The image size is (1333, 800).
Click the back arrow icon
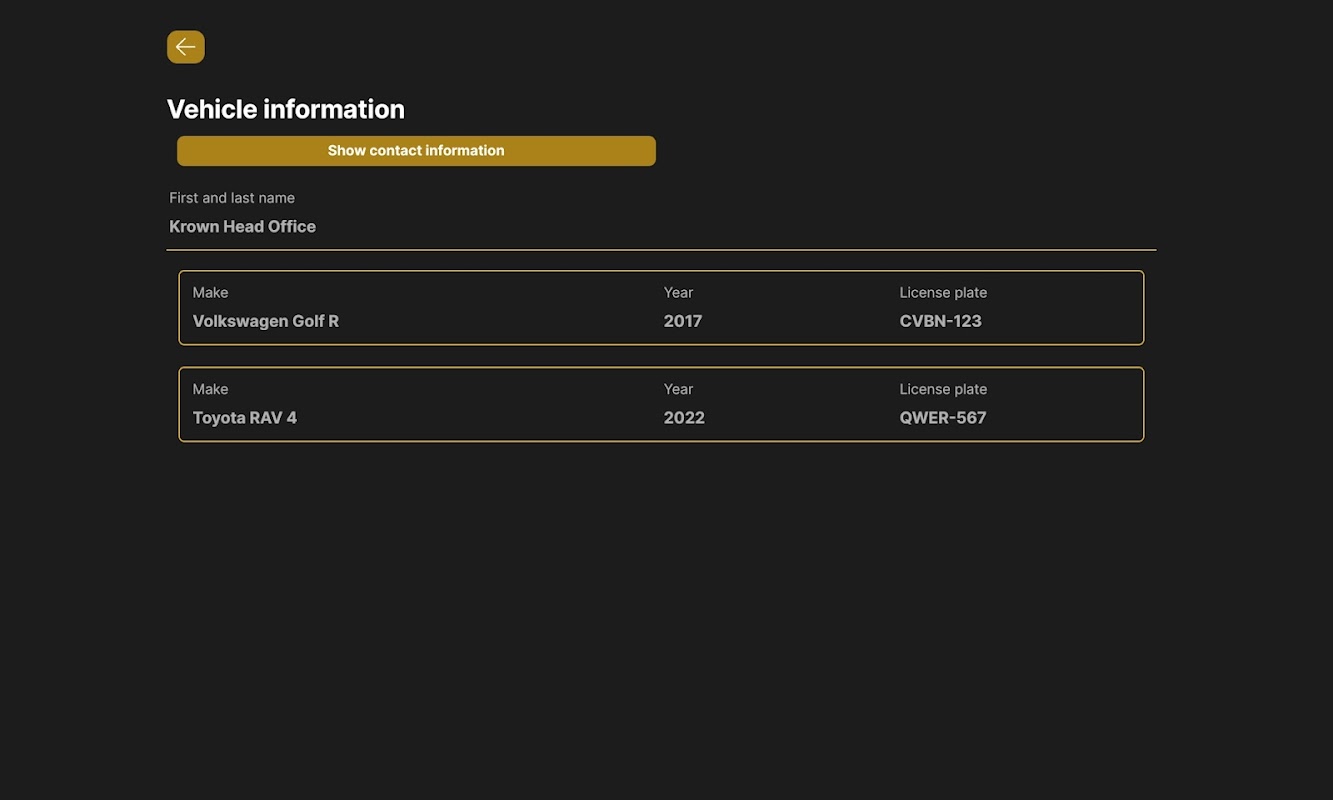(185, 47)
